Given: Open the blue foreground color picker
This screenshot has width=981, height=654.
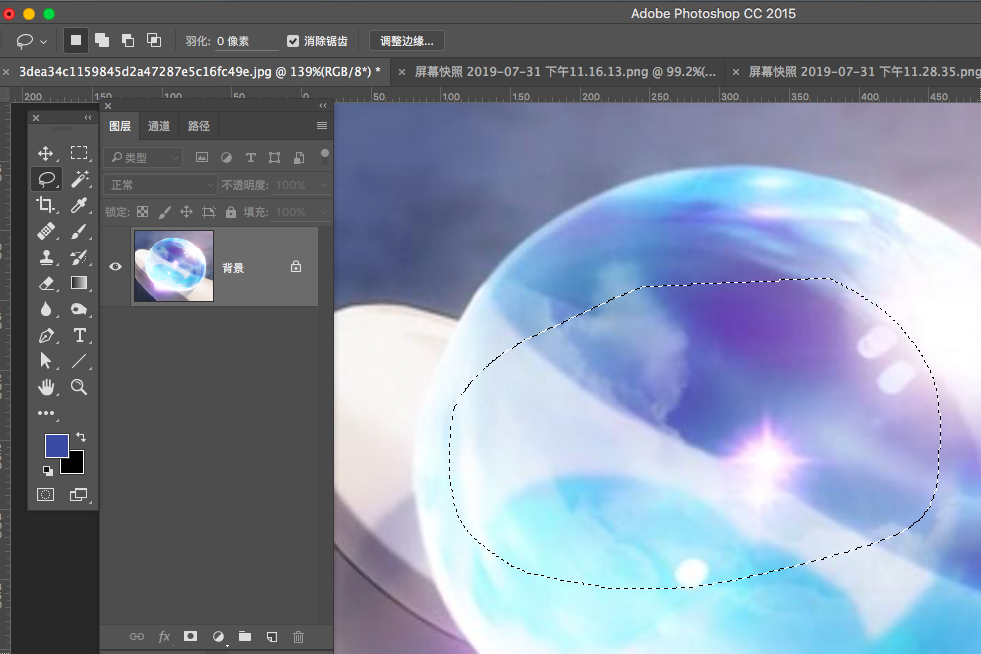Looking at the screenshot, I should point(56,446).
